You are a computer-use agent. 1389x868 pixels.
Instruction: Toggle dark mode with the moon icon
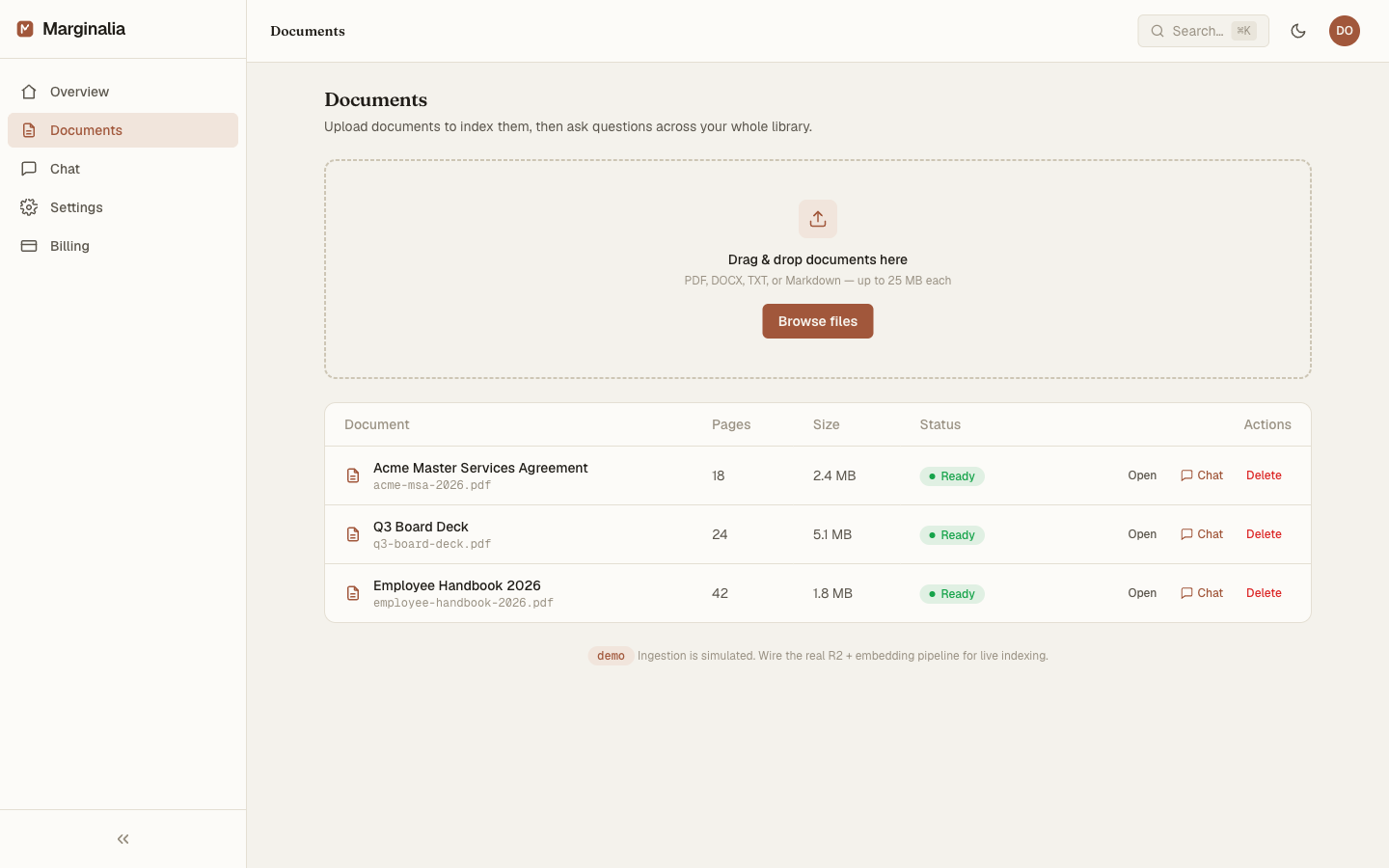1298,31
